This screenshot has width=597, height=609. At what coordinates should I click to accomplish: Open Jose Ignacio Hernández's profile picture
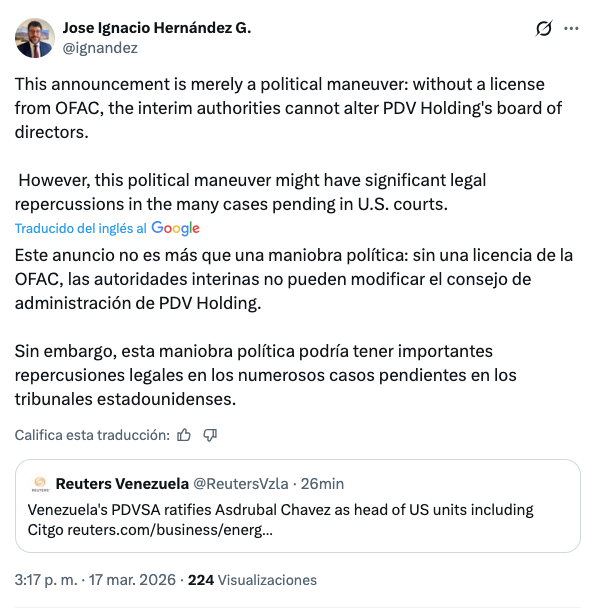tap(35, 38)
